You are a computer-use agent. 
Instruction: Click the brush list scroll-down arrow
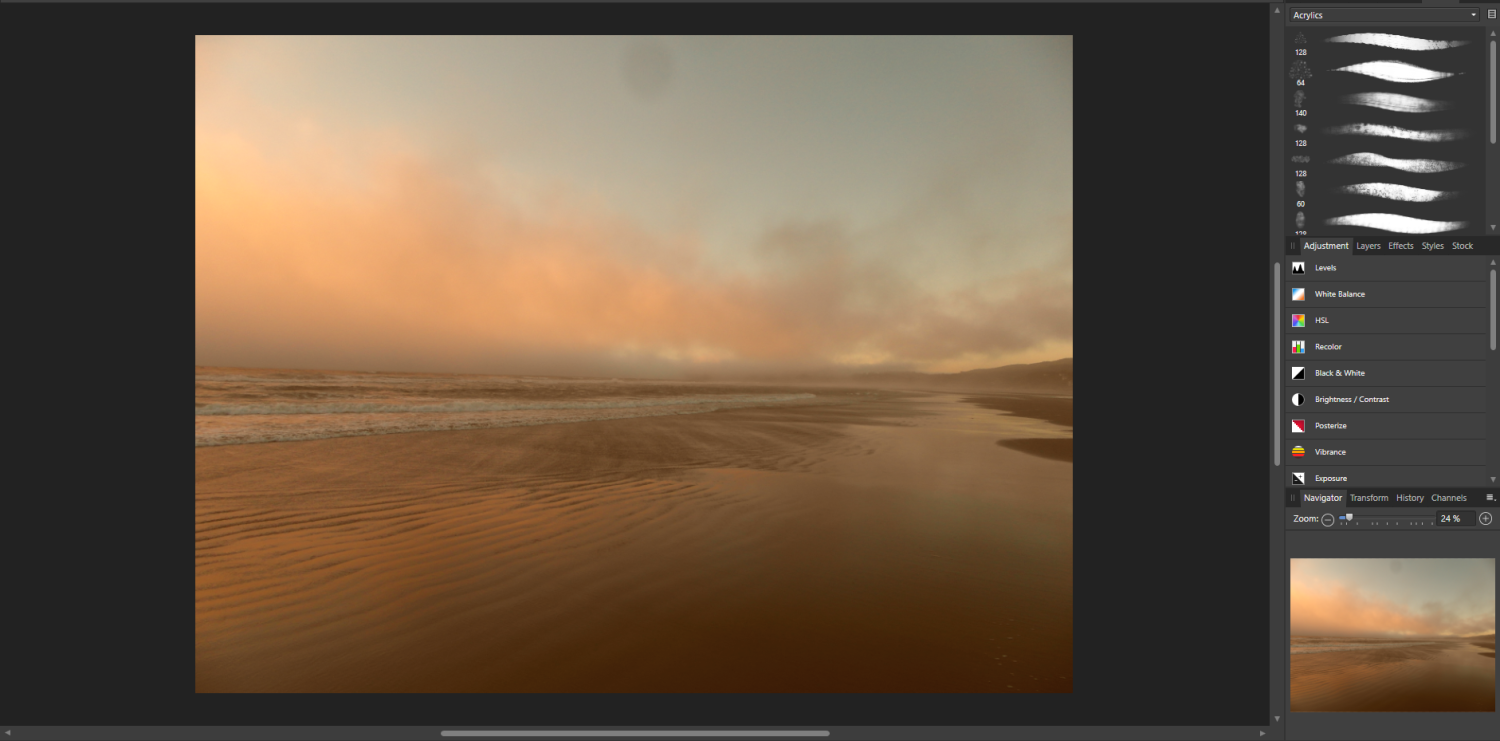point(1493,228)
